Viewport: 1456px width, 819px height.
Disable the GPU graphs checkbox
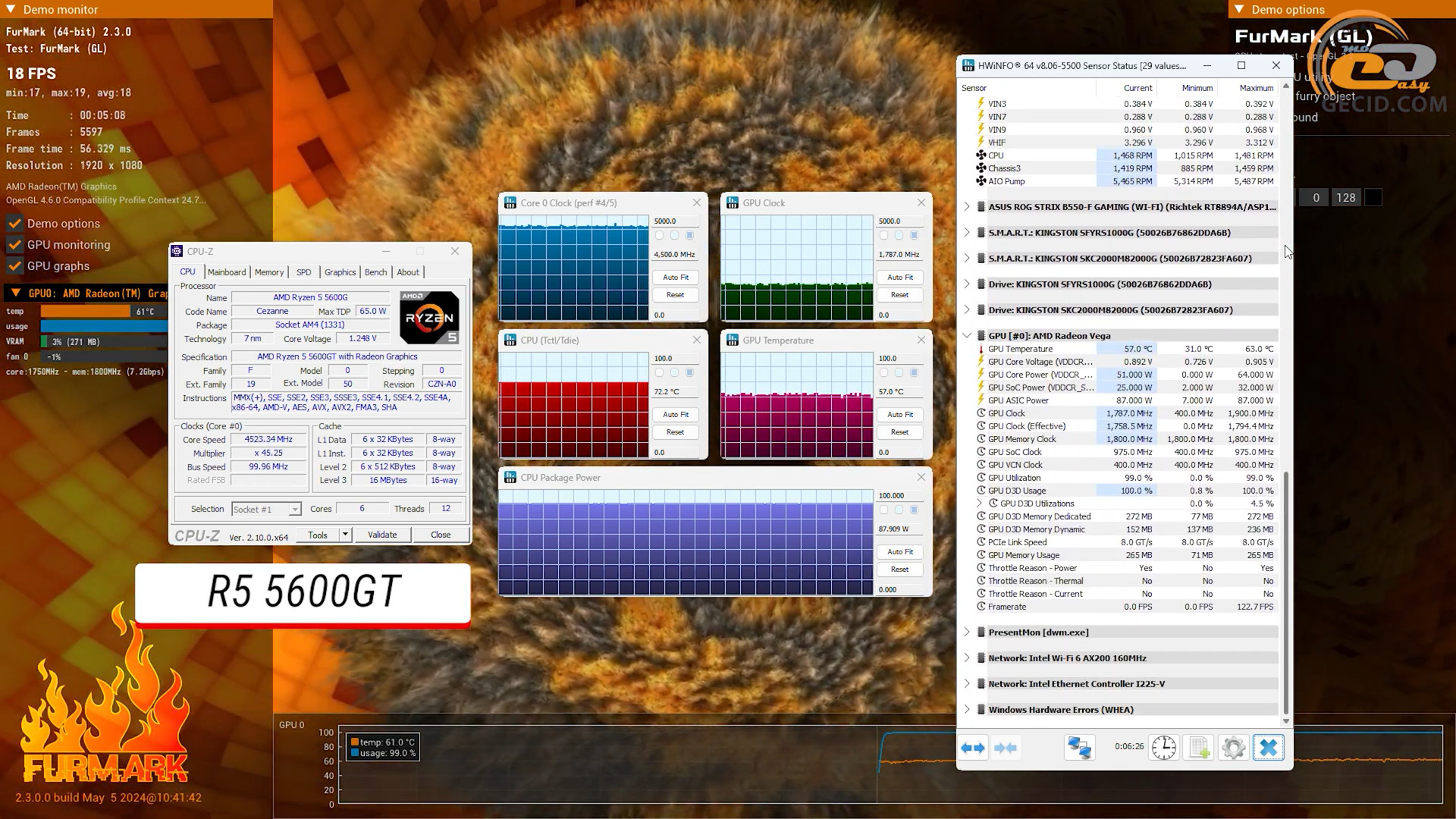coord(14,266)
